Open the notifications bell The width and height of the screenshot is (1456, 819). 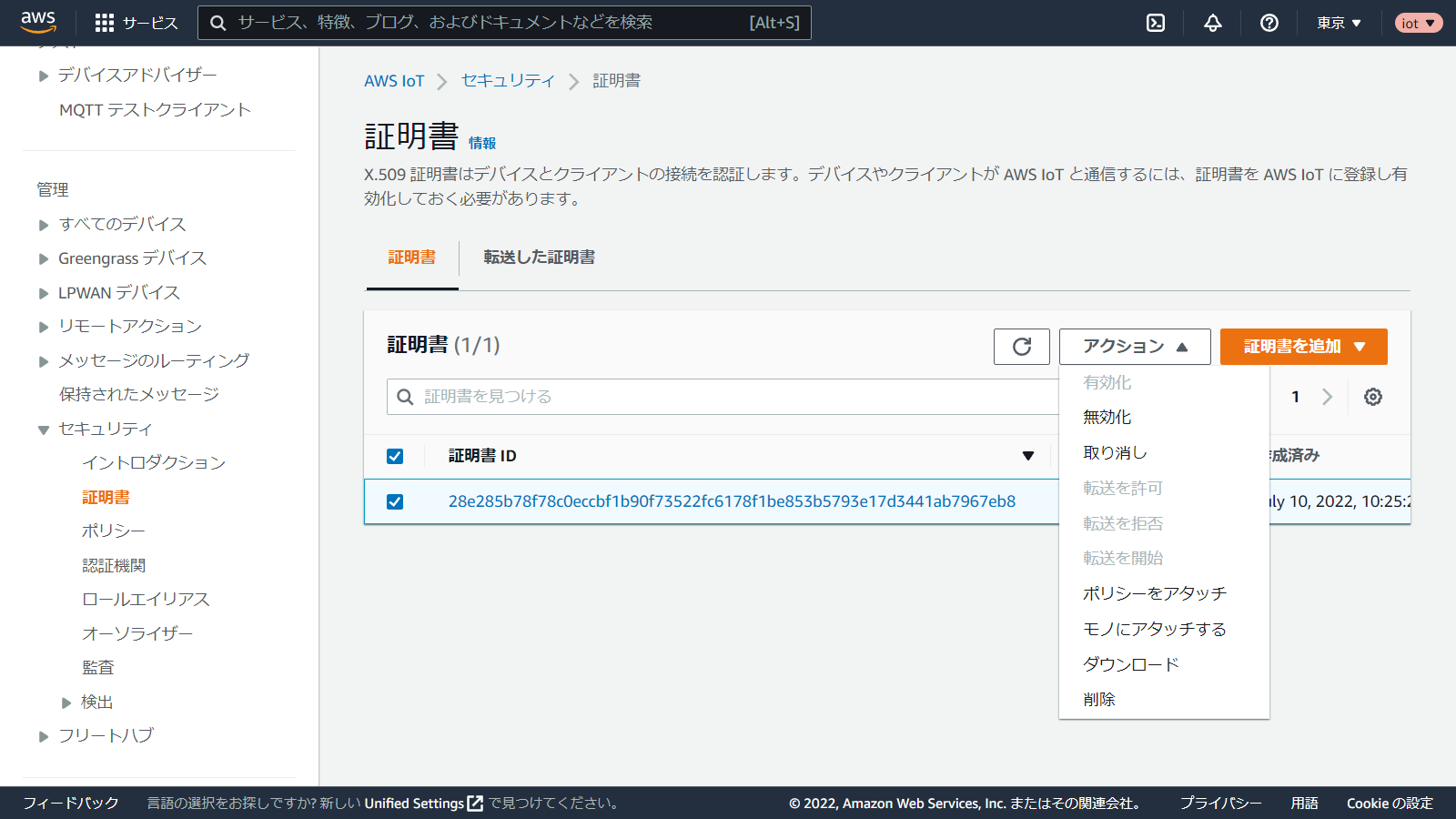click(1212, 23)
